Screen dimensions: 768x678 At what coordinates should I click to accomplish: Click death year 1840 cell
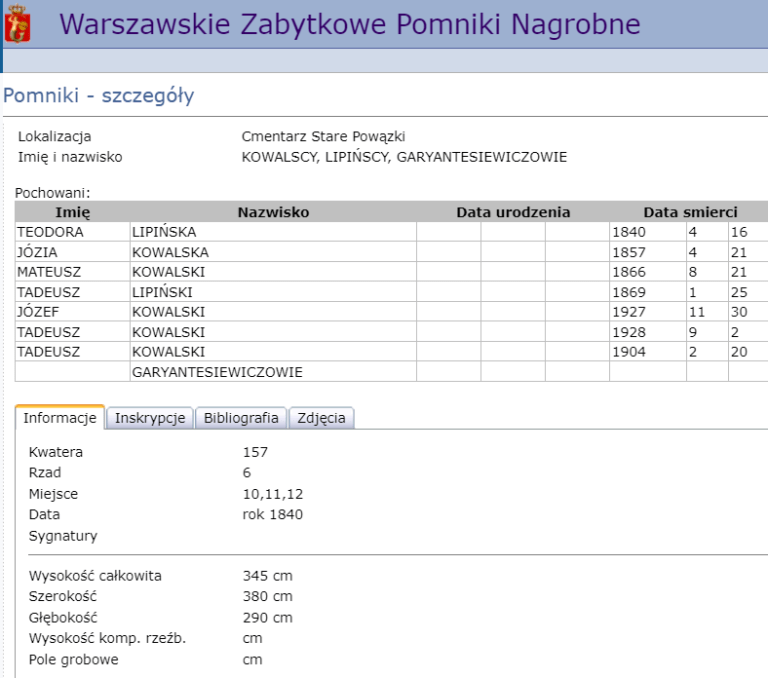[648, 232]
